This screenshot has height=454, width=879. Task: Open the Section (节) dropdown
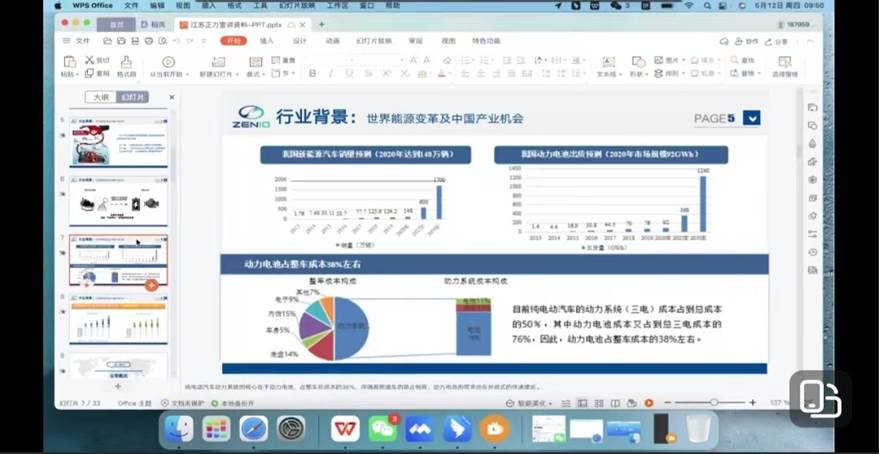[x=283, y=73]
